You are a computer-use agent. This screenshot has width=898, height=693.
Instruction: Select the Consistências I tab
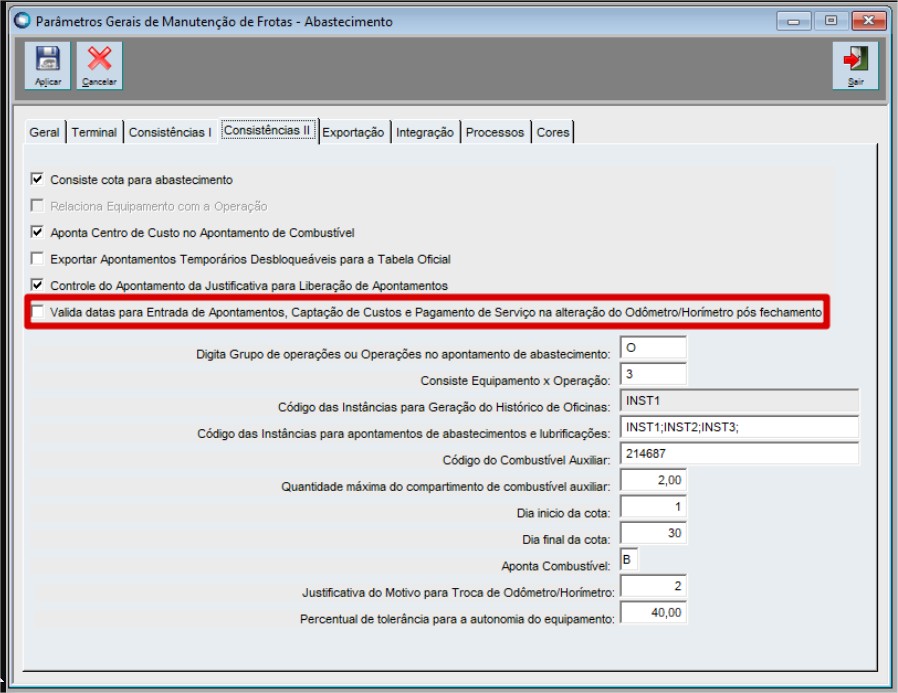pyautogui.click(x=170, y=132)
